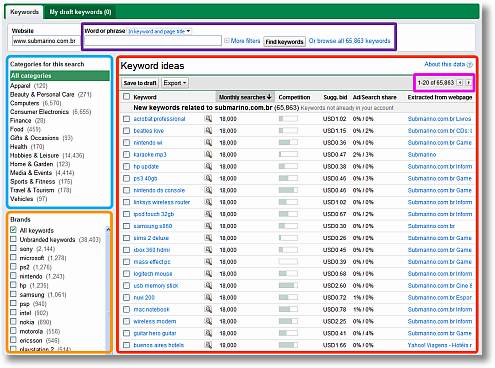
Task: Check the beatles love keyword checkbox
Action: click(126, 131)
